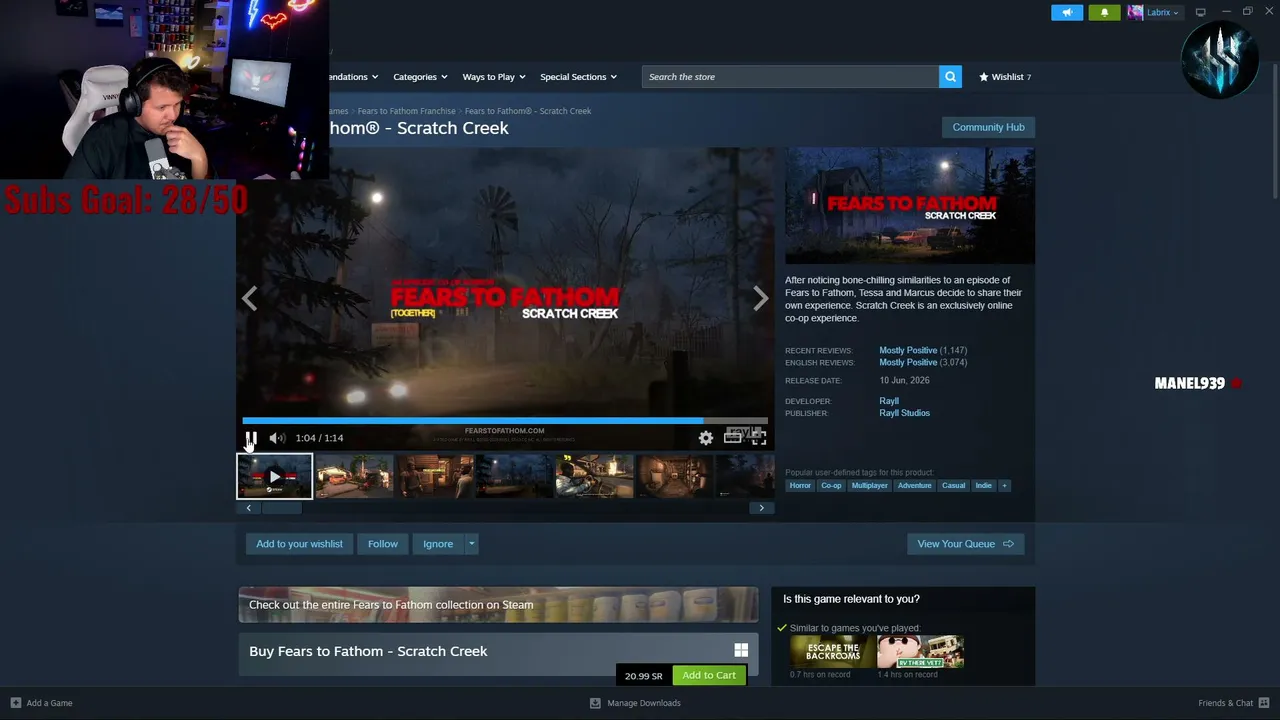This screenshot has width=1280, height=720.
Task: Select the cabin interior screenshot thumbnail
Action: click(x=674, y=476)
